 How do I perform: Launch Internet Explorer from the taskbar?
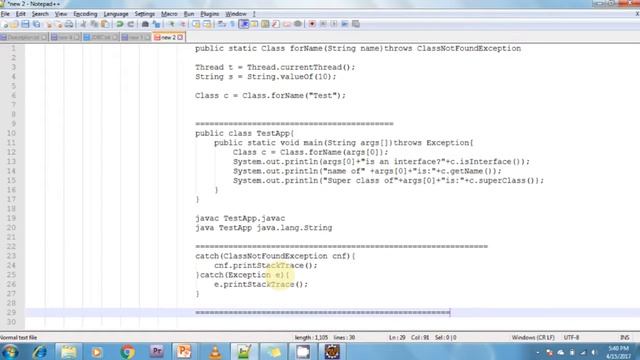[39, 351]
